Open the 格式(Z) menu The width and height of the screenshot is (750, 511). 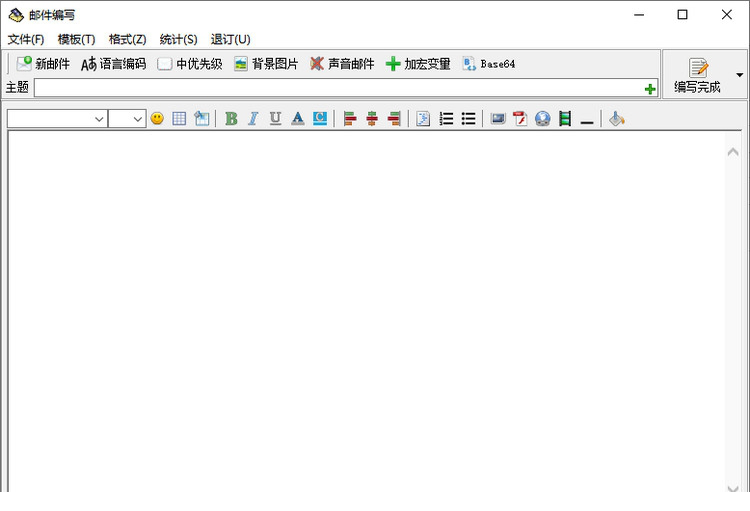click(127, 39)
